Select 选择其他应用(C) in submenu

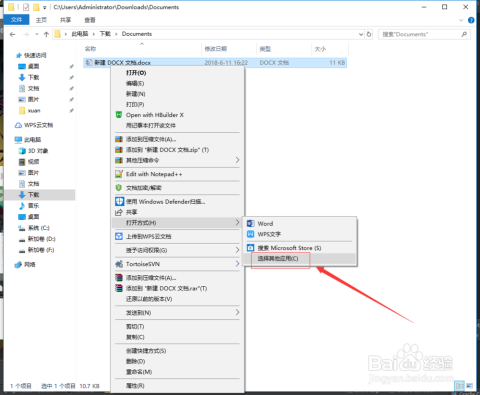278,258
